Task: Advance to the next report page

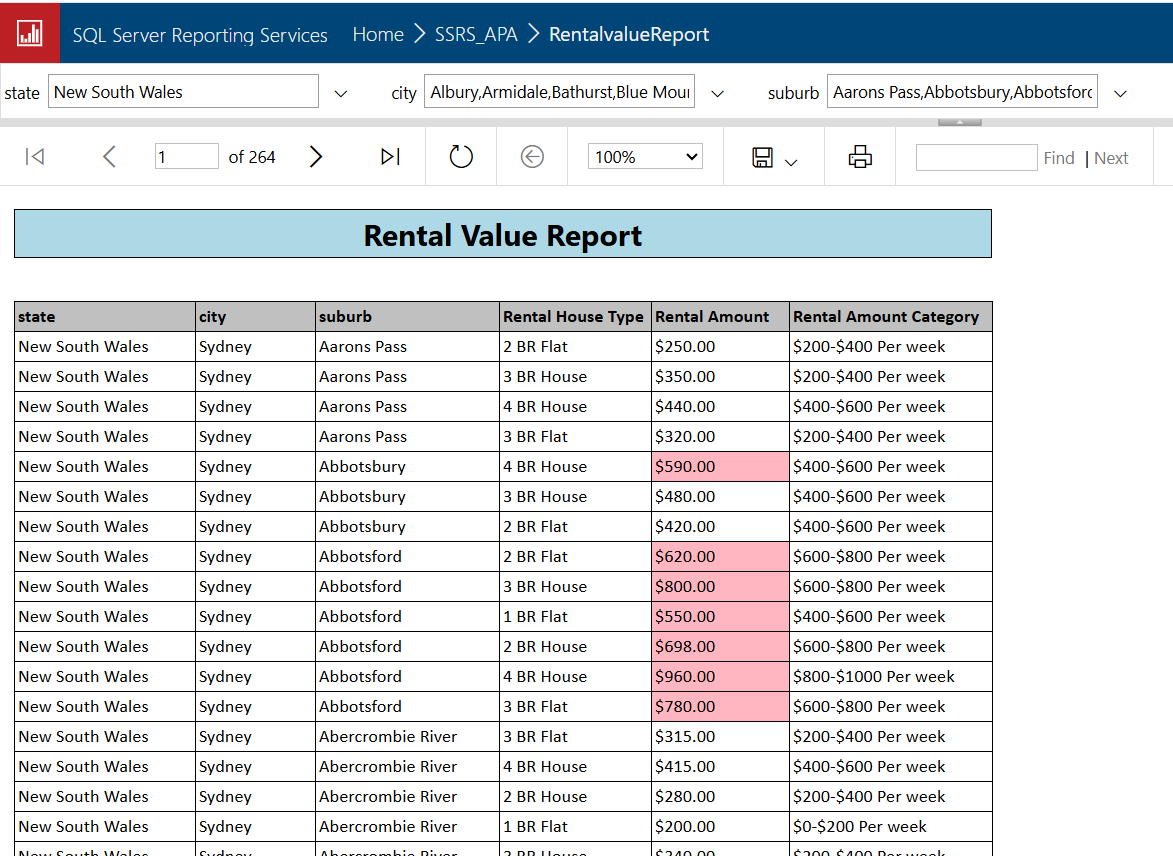Action: pos(316,157)
